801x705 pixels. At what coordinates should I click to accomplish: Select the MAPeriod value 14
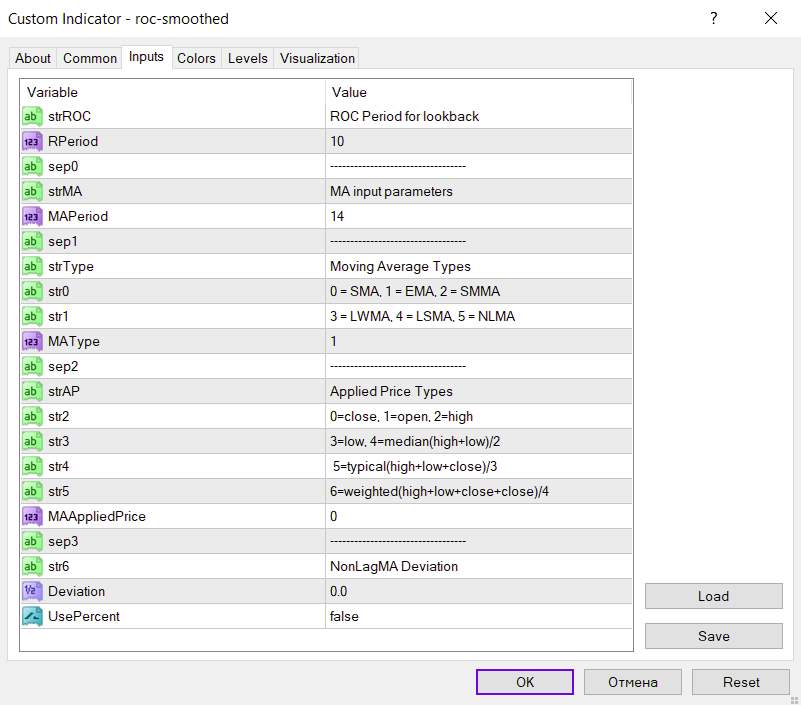(337, 217)
